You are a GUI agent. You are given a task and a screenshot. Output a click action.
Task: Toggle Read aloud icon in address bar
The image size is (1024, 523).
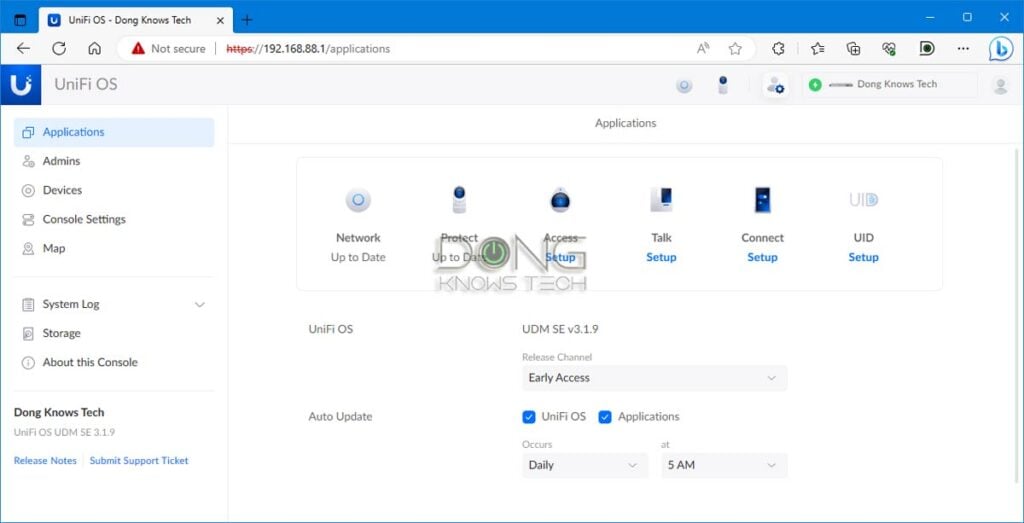click(x=703, y=48)
